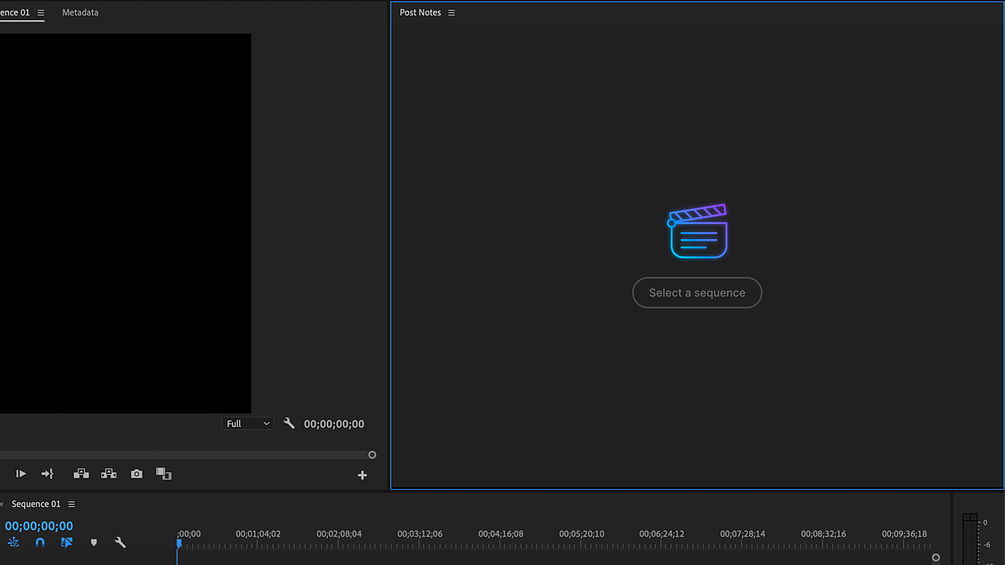1005x565 pixels.
Task: Switch to the Metadata tab
Action: pyautogui.click(x=80, y=12)
